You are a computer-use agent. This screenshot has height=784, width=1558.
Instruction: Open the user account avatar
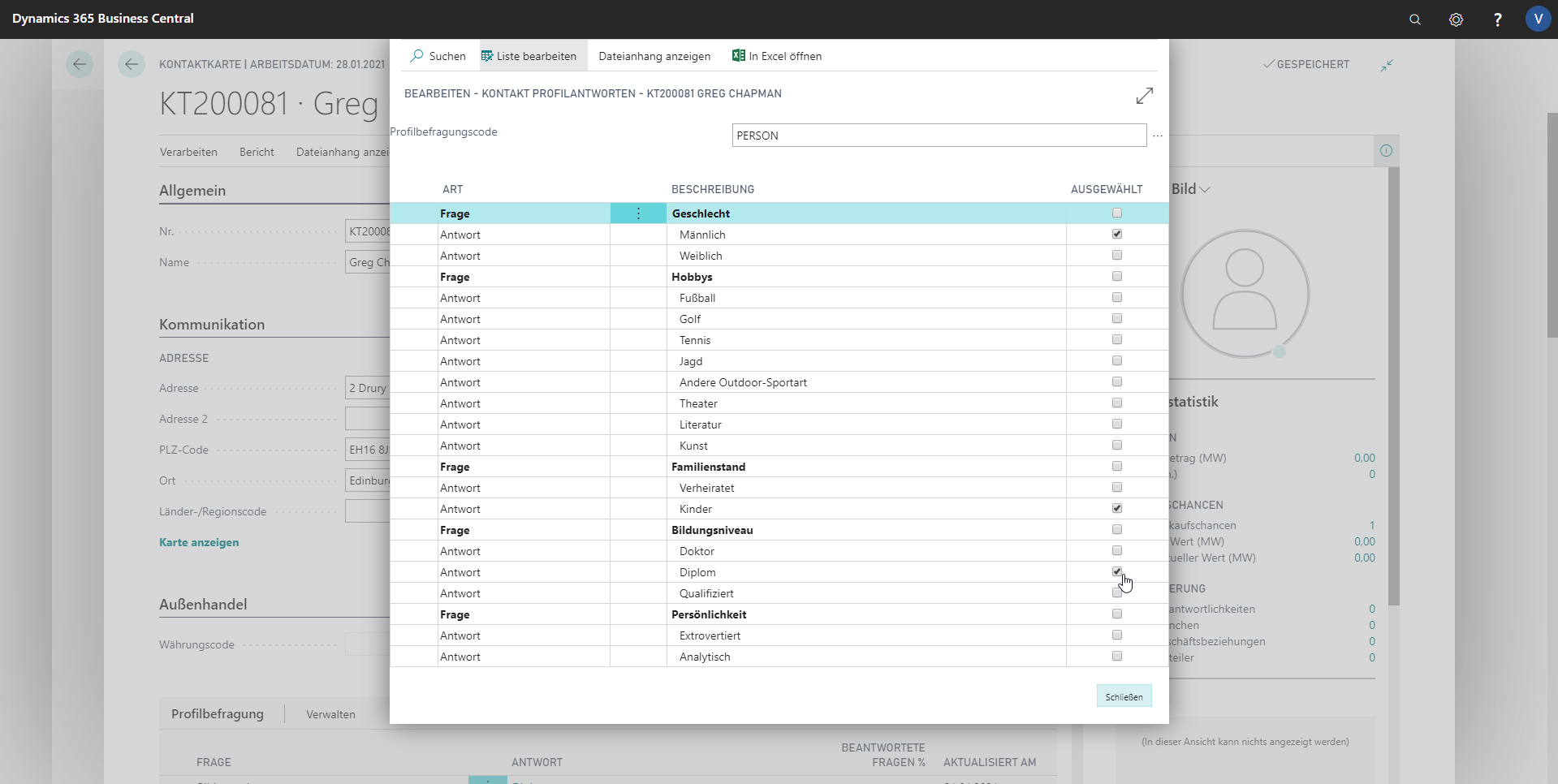point(1538,19)
